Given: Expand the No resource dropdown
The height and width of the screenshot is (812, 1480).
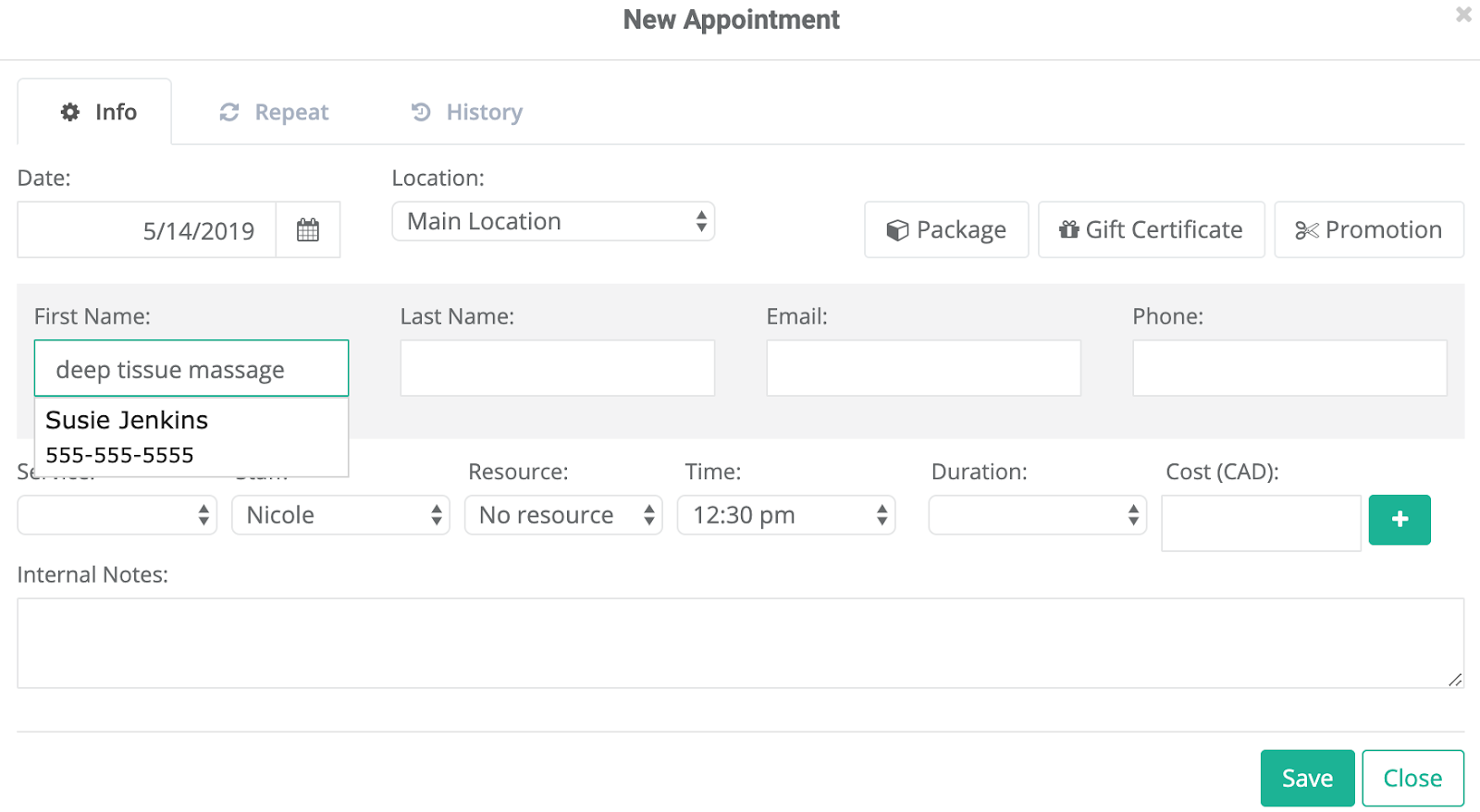Looking at the screenshot, I should [x=563, y=515].
